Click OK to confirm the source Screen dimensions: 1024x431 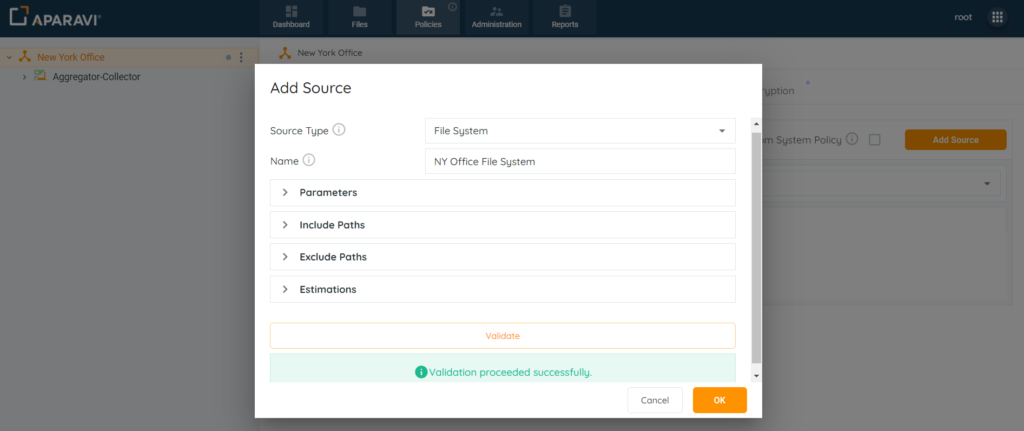[x=719, y=400]
